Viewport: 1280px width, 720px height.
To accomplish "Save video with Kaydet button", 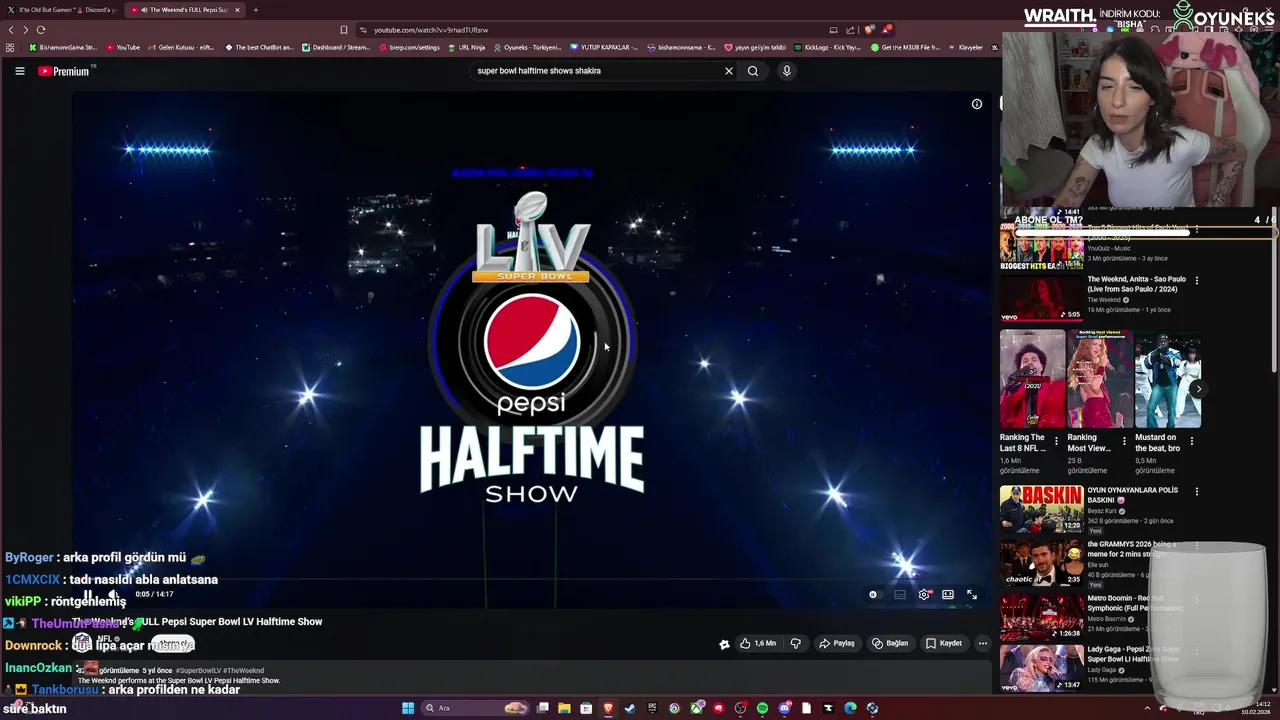I will click(x=944, y=644).
